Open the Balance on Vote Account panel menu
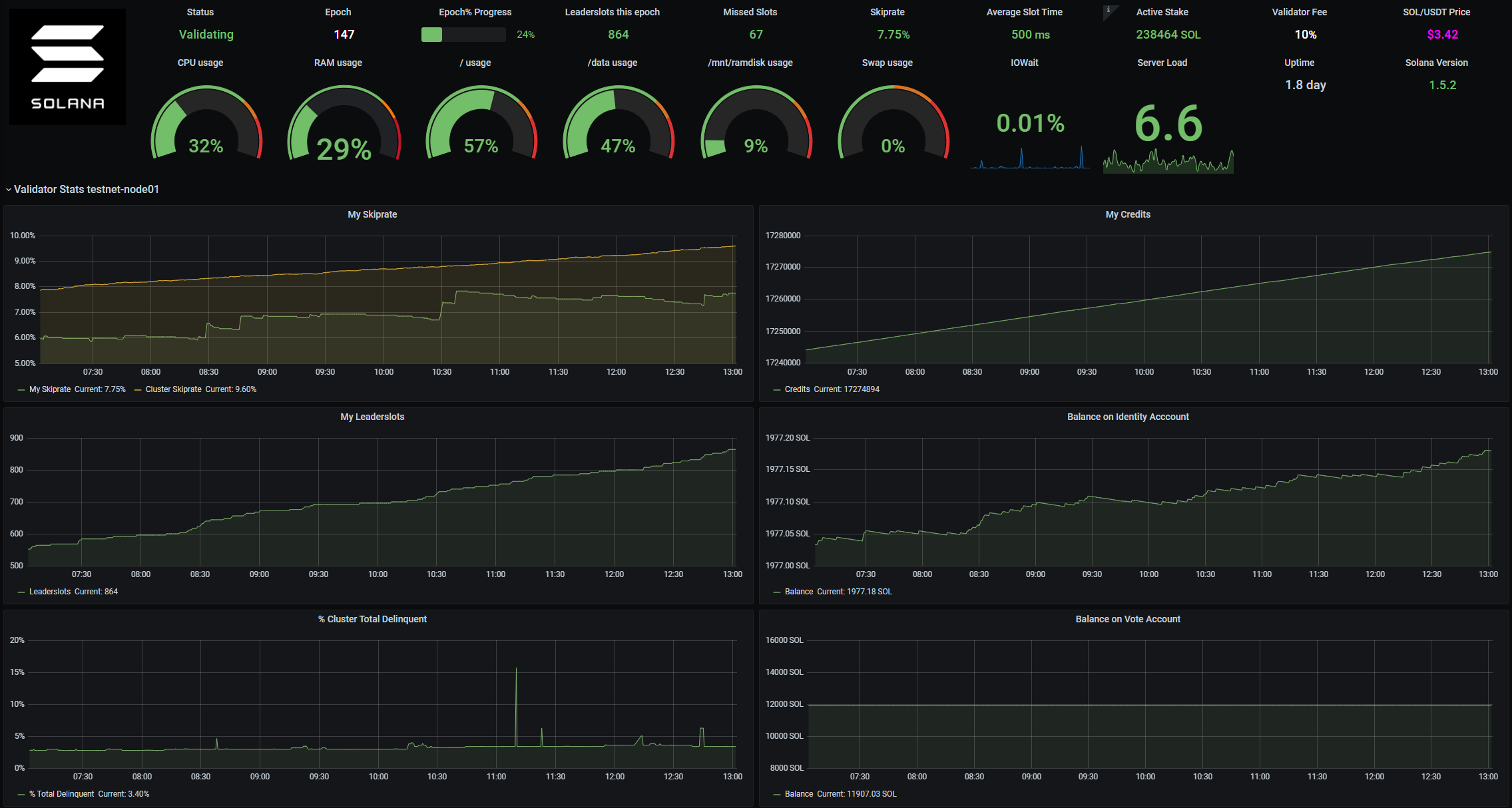This screenshot has width=1512, height=808. tap(1127, 619)
